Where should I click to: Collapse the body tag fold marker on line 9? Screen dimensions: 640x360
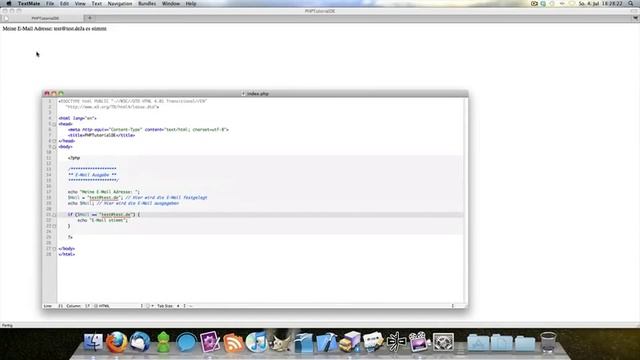coord(54,147)
